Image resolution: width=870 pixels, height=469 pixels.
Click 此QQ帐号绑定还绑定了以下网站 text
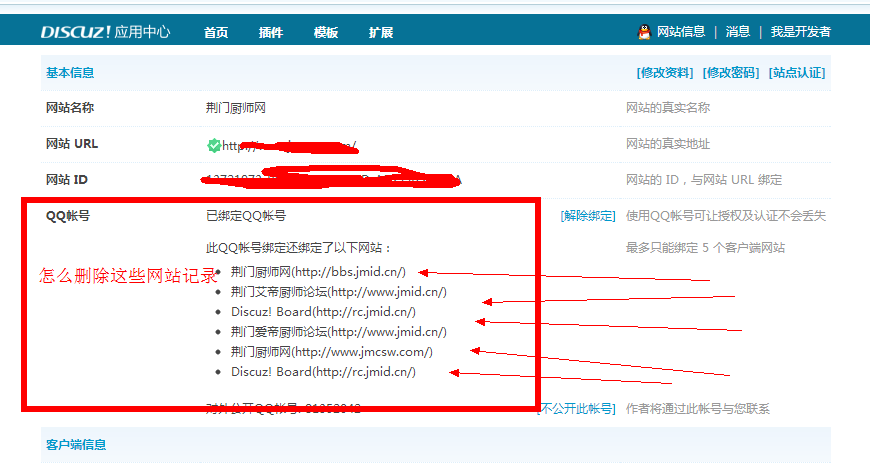pyautogui.click(x=299, y=248)
